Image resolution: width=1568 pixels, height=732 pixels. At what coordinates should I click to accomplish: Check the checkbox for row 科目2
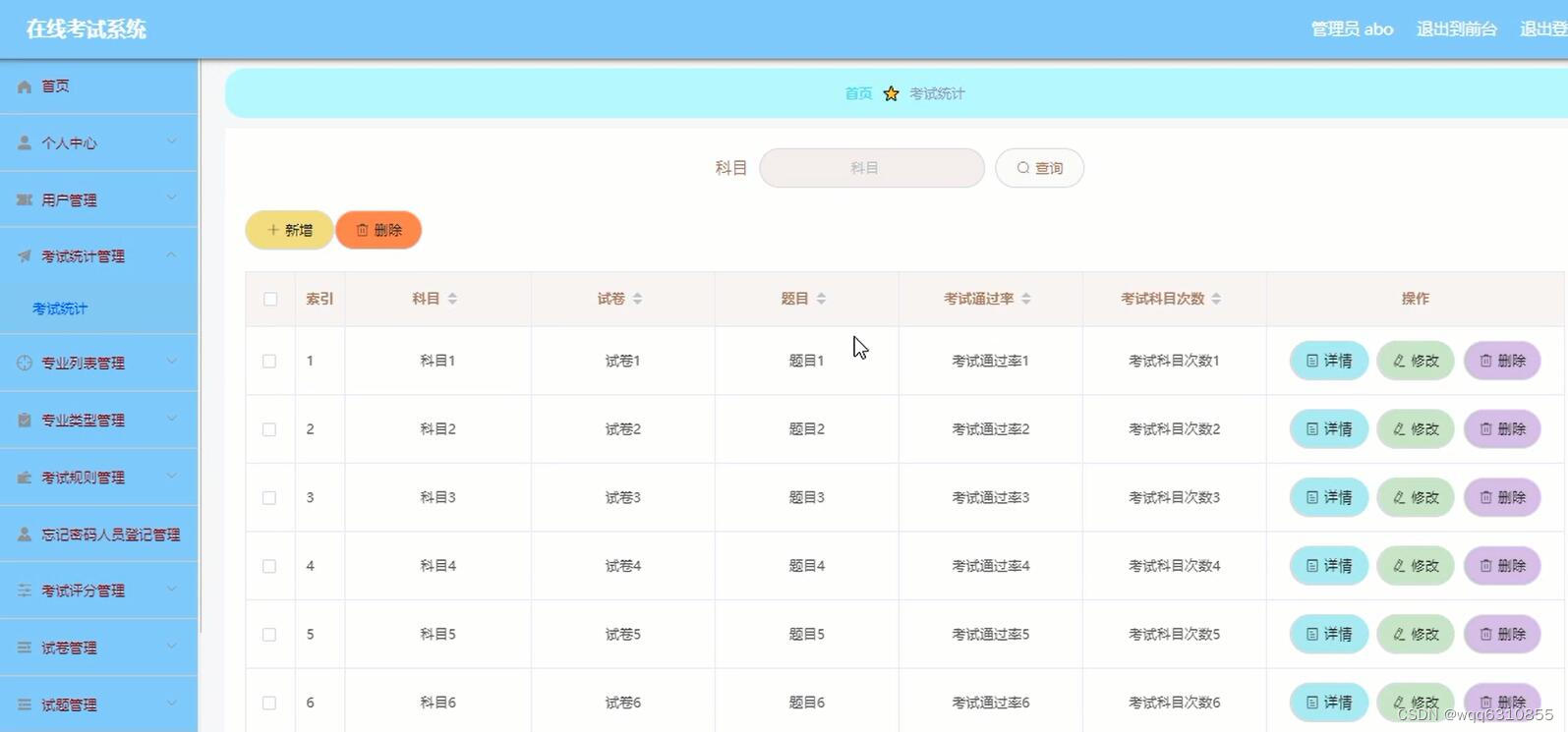click(x=269, y=429)
